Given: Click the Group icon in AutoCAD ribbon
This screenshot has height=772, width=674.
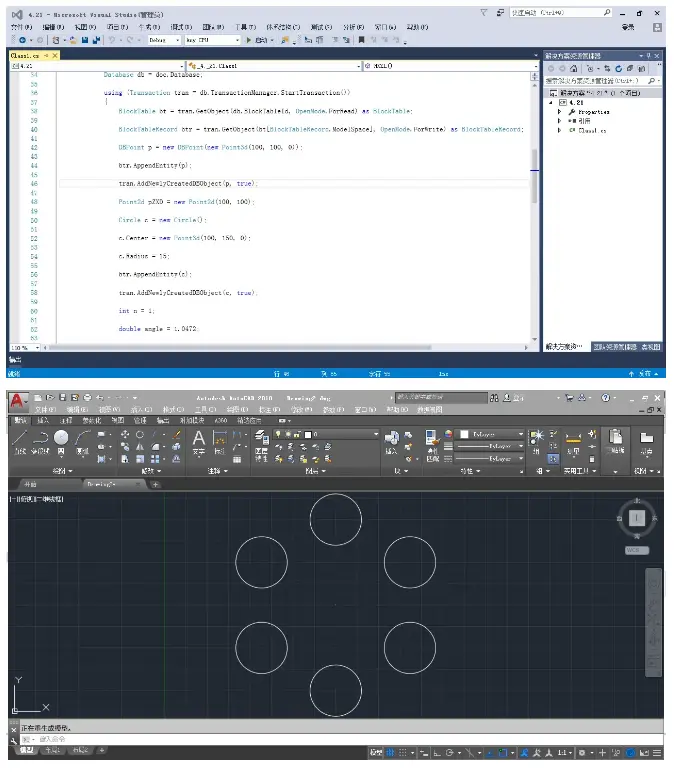Looking at the screenshot, I should [x=536, y=437].
